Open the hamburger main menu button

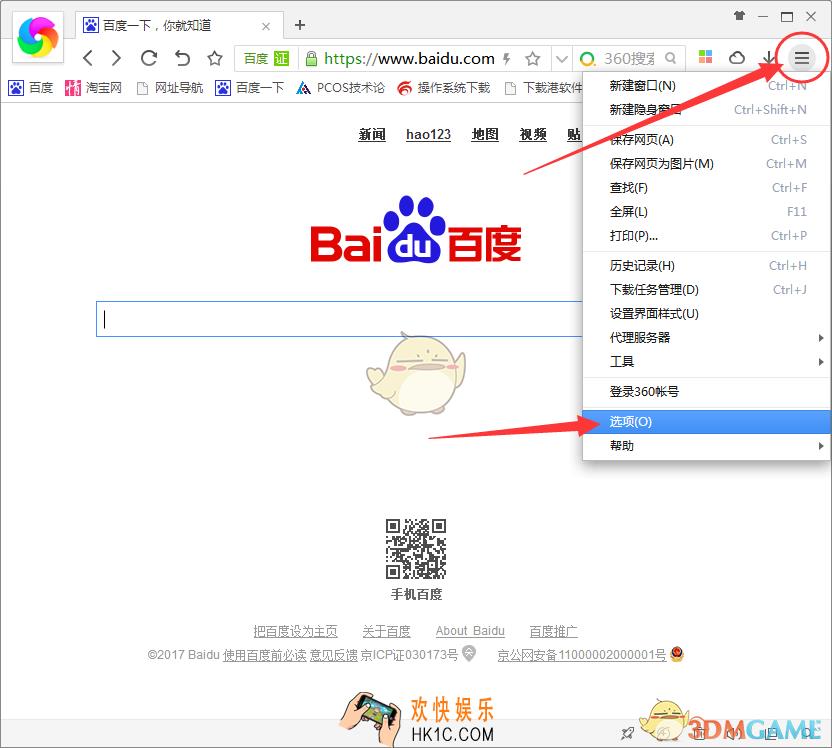pos(801,57)
